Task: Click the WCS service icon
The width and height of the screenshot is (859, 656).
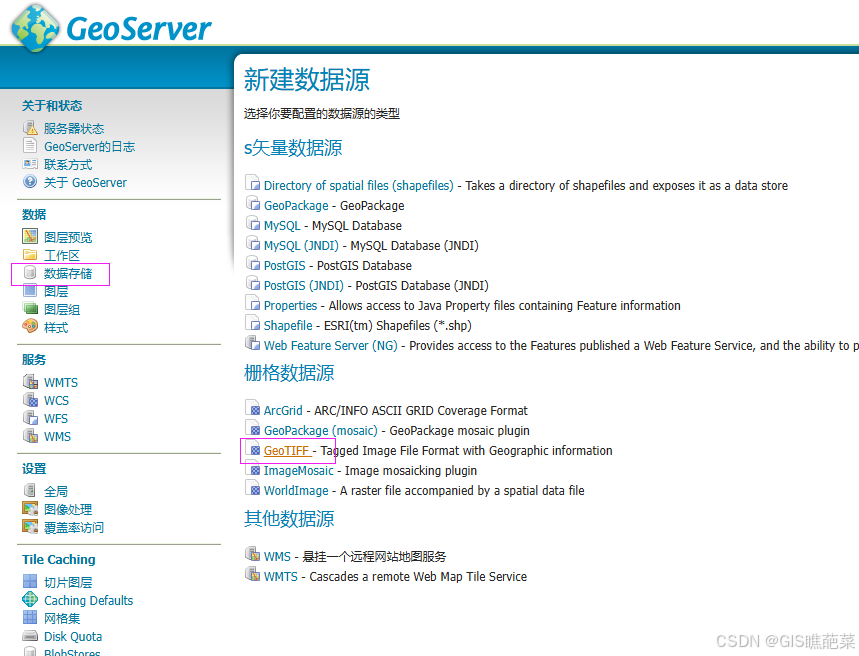Action: (30, 400)
